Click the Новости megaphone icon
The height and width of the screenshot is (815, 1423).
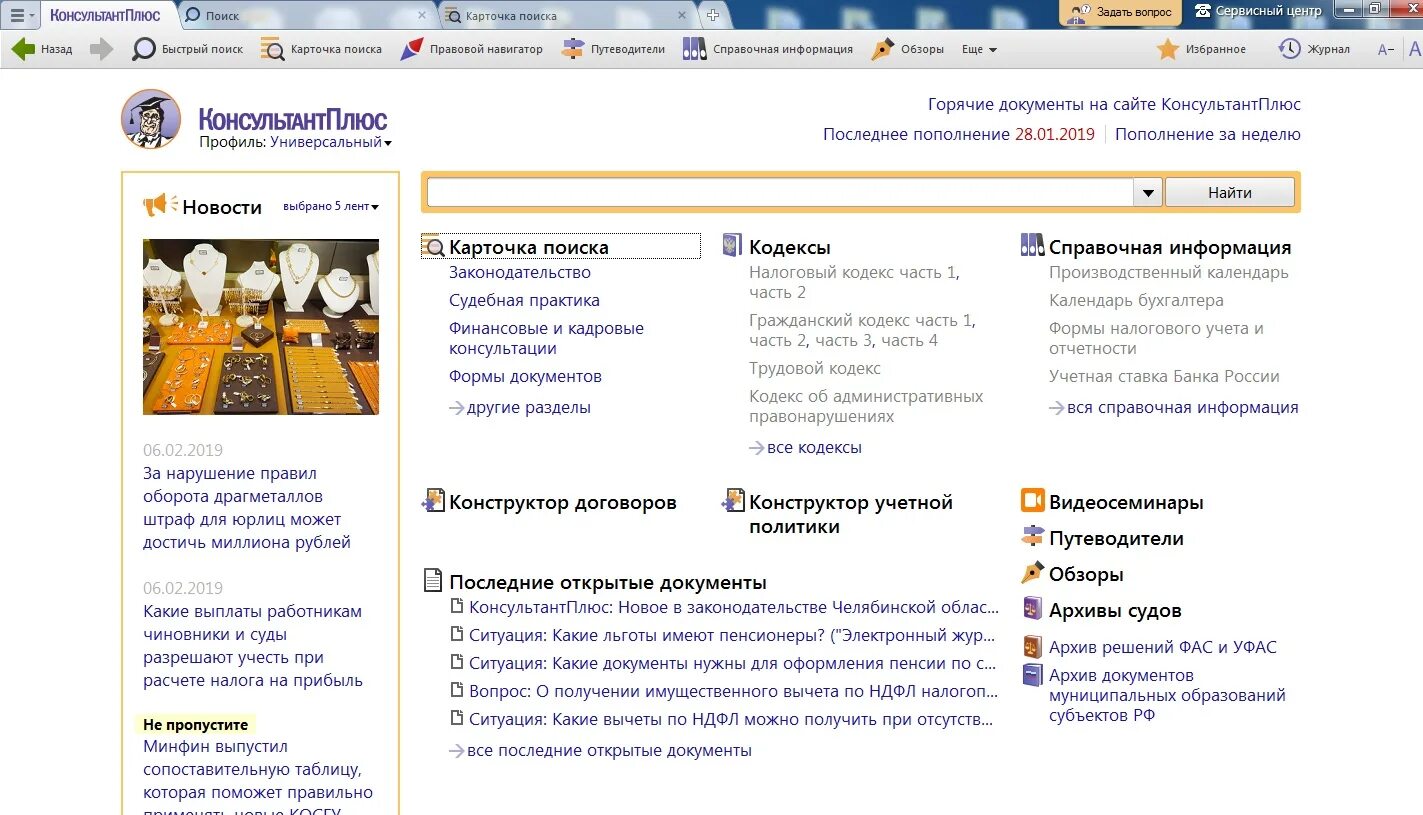tap(160, 206)
